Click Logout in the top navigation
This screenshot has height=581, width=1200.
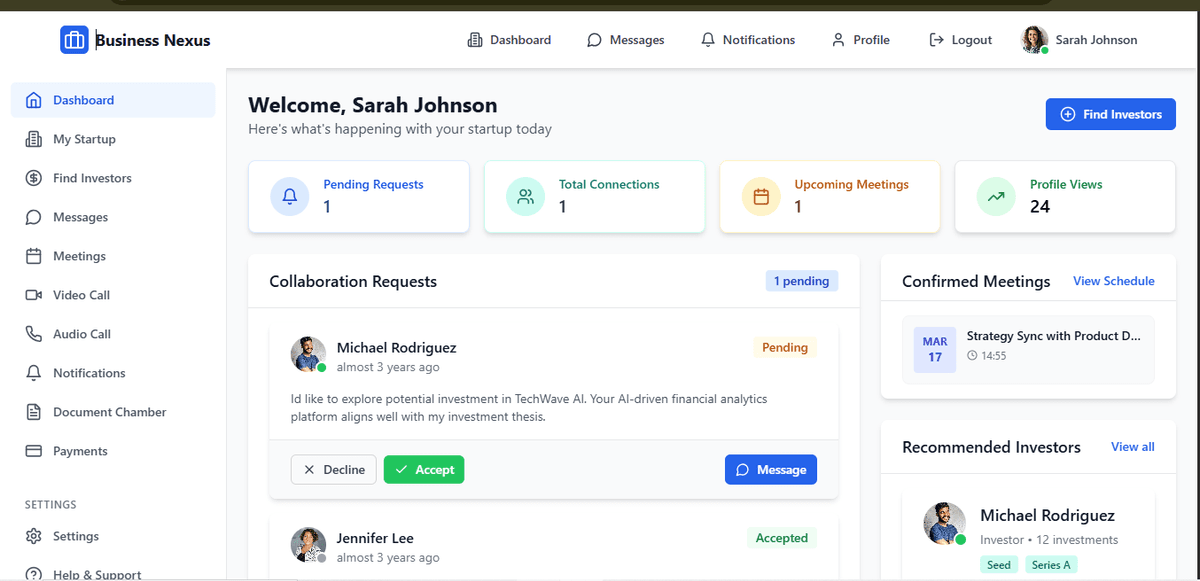tap(960, 40)
